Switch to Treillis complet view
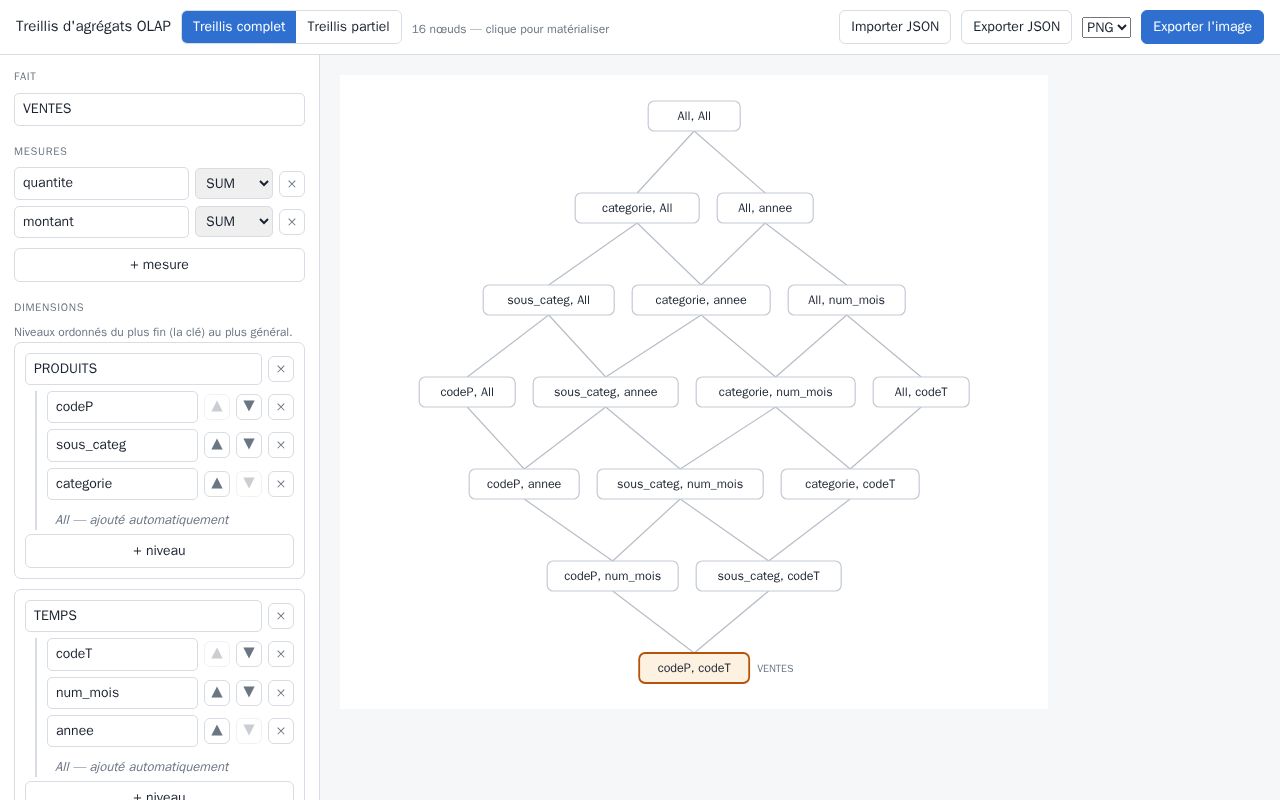The image size is (1280, 800). click(239, 27)
